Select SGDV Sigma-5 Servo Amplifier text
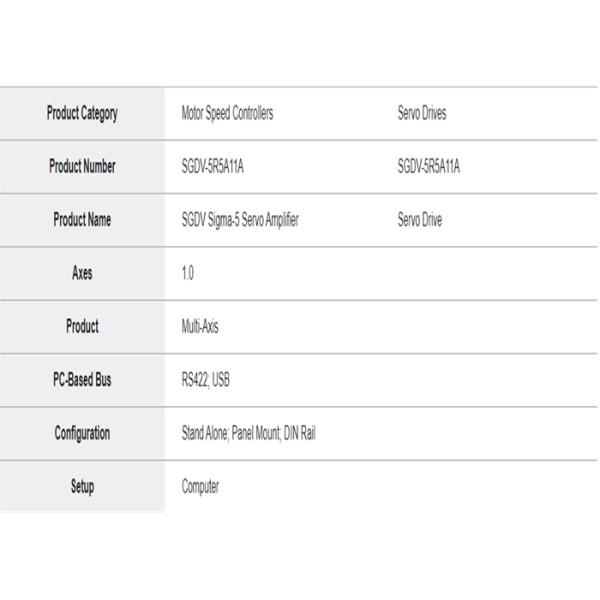Viewport: 600px width, 600px height. coord(240,220)
